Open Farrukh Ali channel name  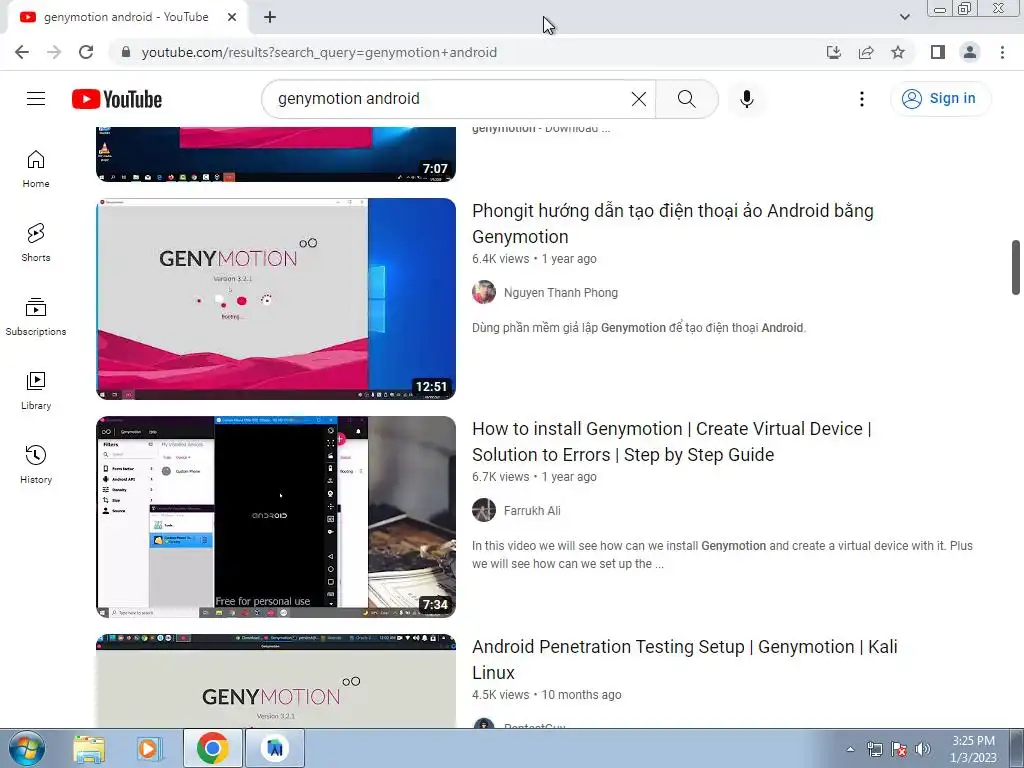pos(532,511)
